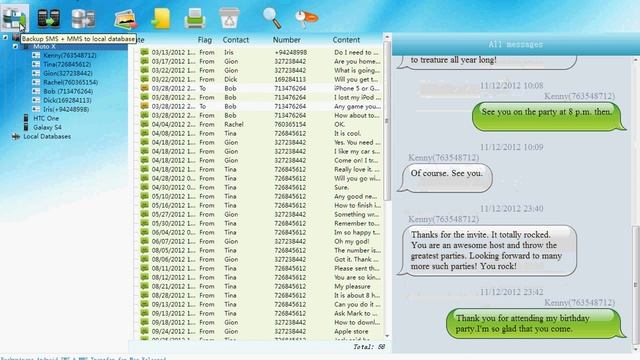Click the Backup SMS + MMS to database icon
The image size is (640, 360).
pyautogui.click(x=15, y=18)
